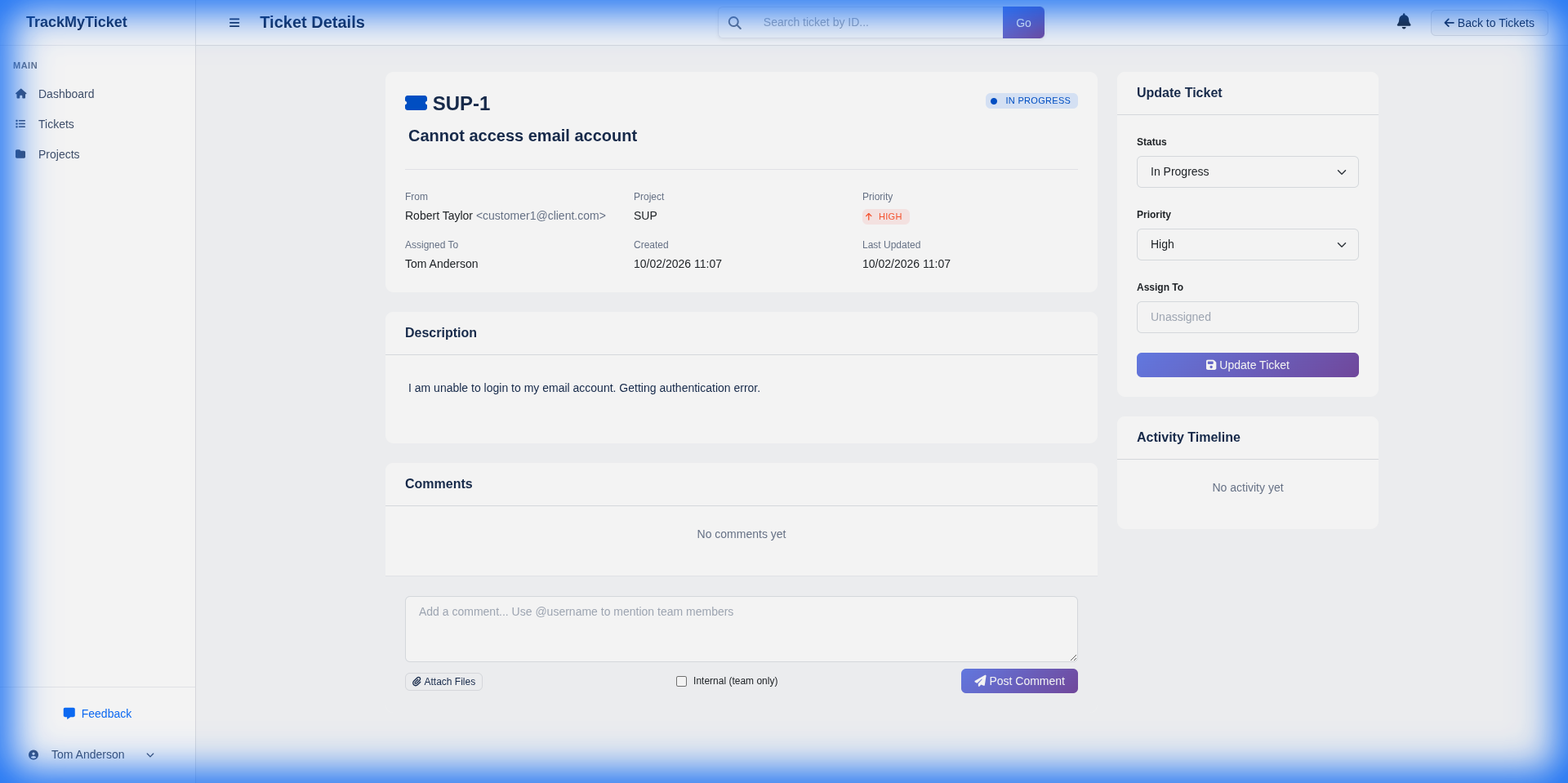Open the Priority dropdown showing High
The image size is (1568, 783).
[x=1248, y=244]
